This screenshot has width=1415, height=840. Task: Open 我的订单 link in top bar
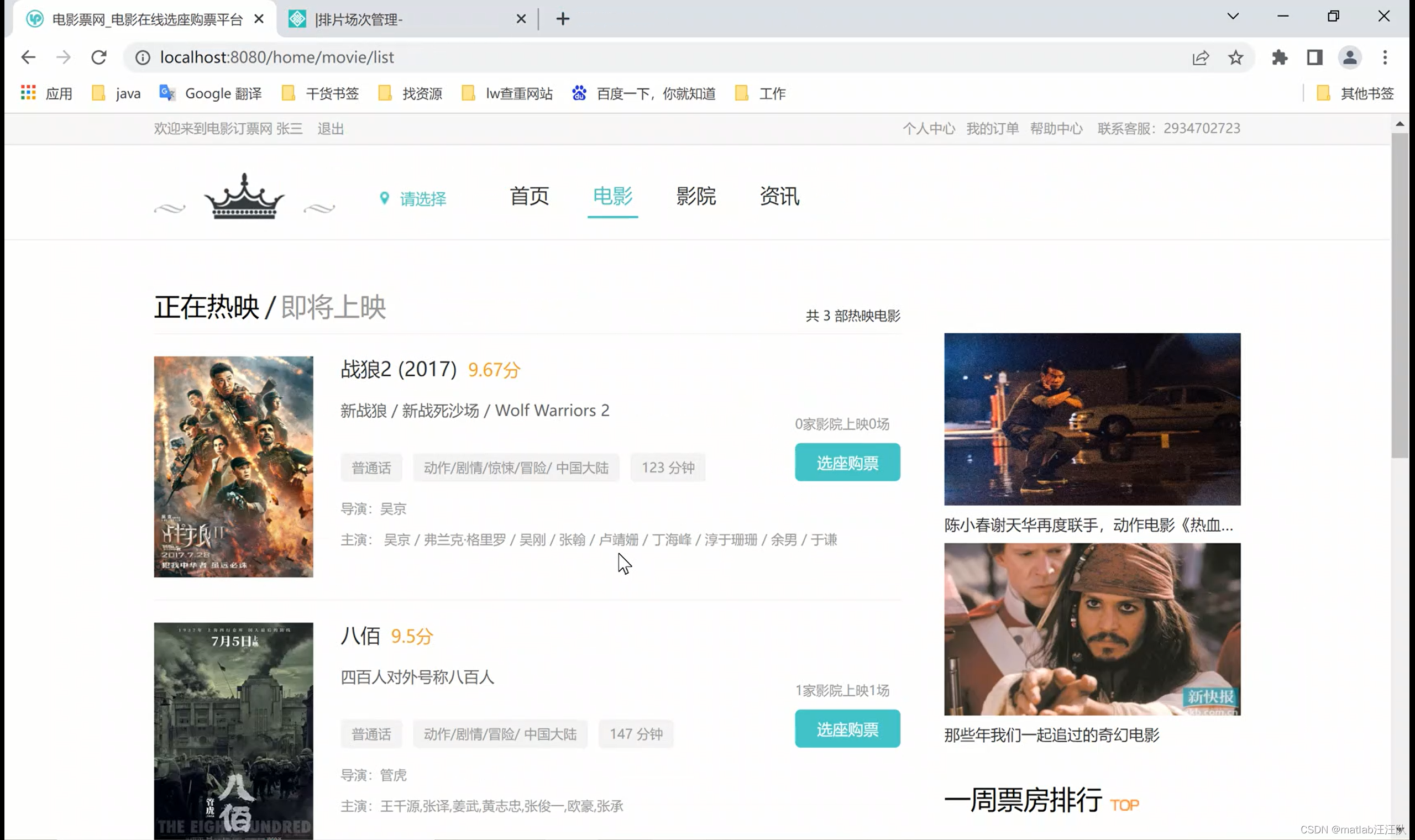tap(992, 129)
